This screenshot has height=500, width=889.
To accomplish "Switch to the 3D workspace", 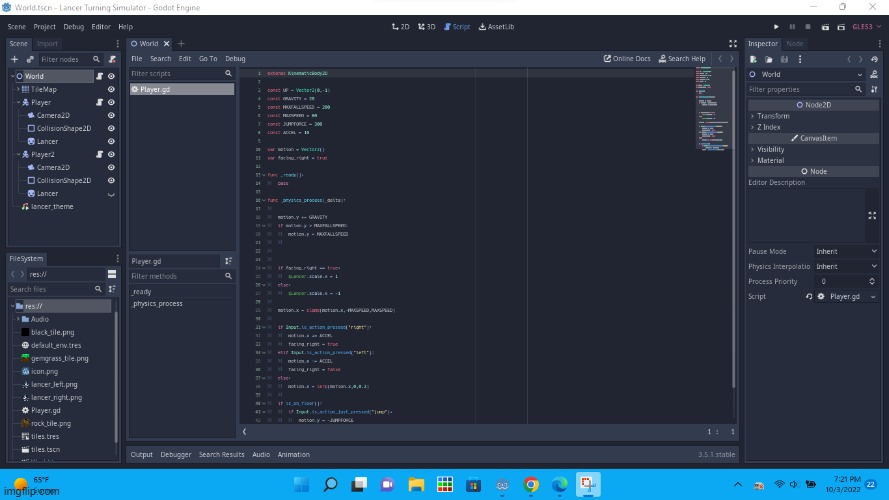I will coord(426,26).
